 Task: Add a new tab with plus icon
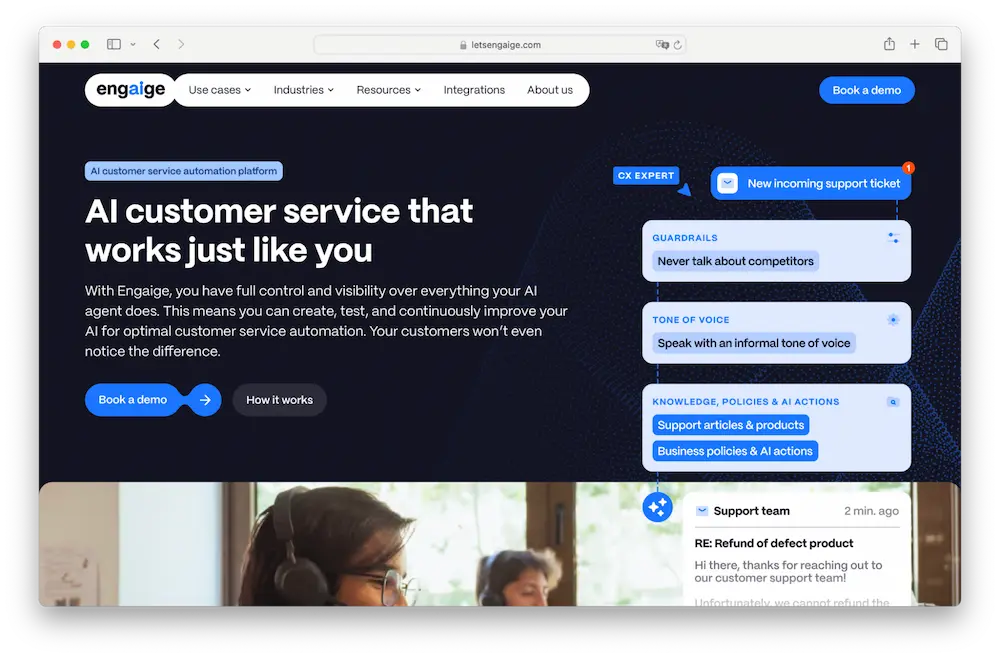915,44
